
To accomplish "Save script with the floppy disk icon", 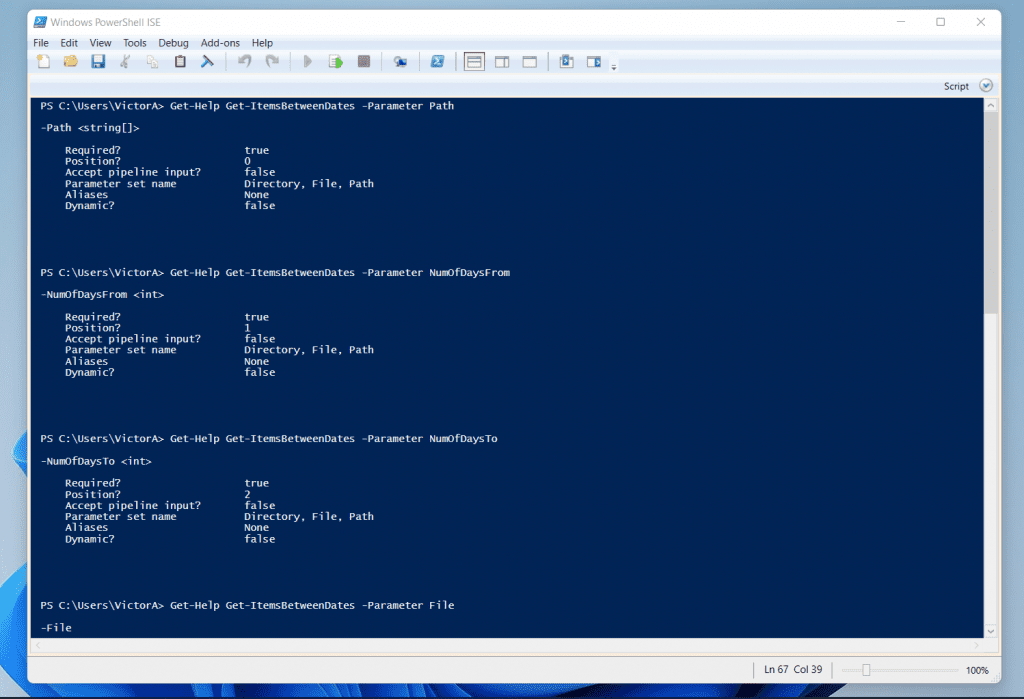I will (98, 61).
